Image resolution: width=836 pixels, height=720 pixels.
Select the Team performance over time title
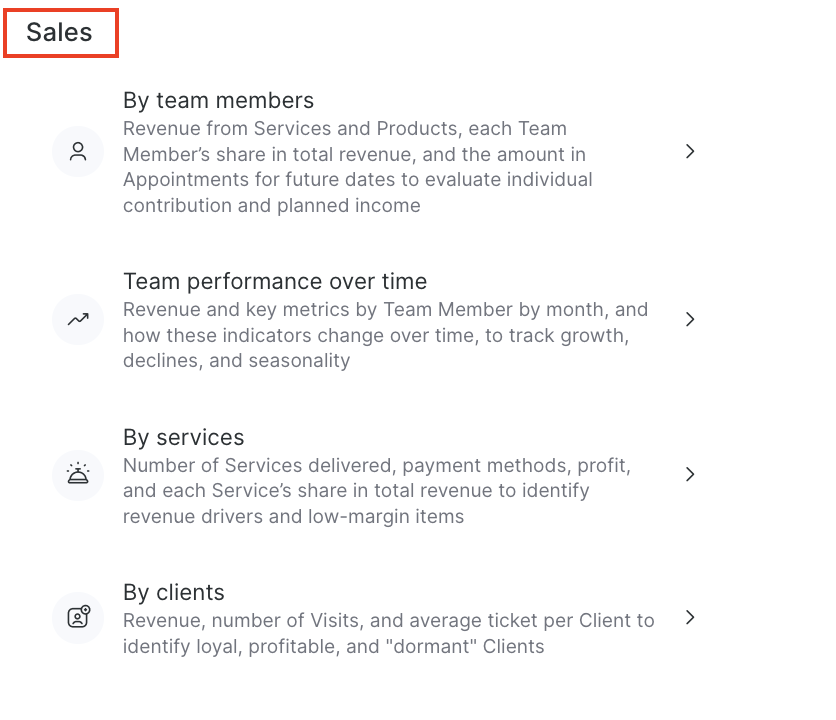275,281
